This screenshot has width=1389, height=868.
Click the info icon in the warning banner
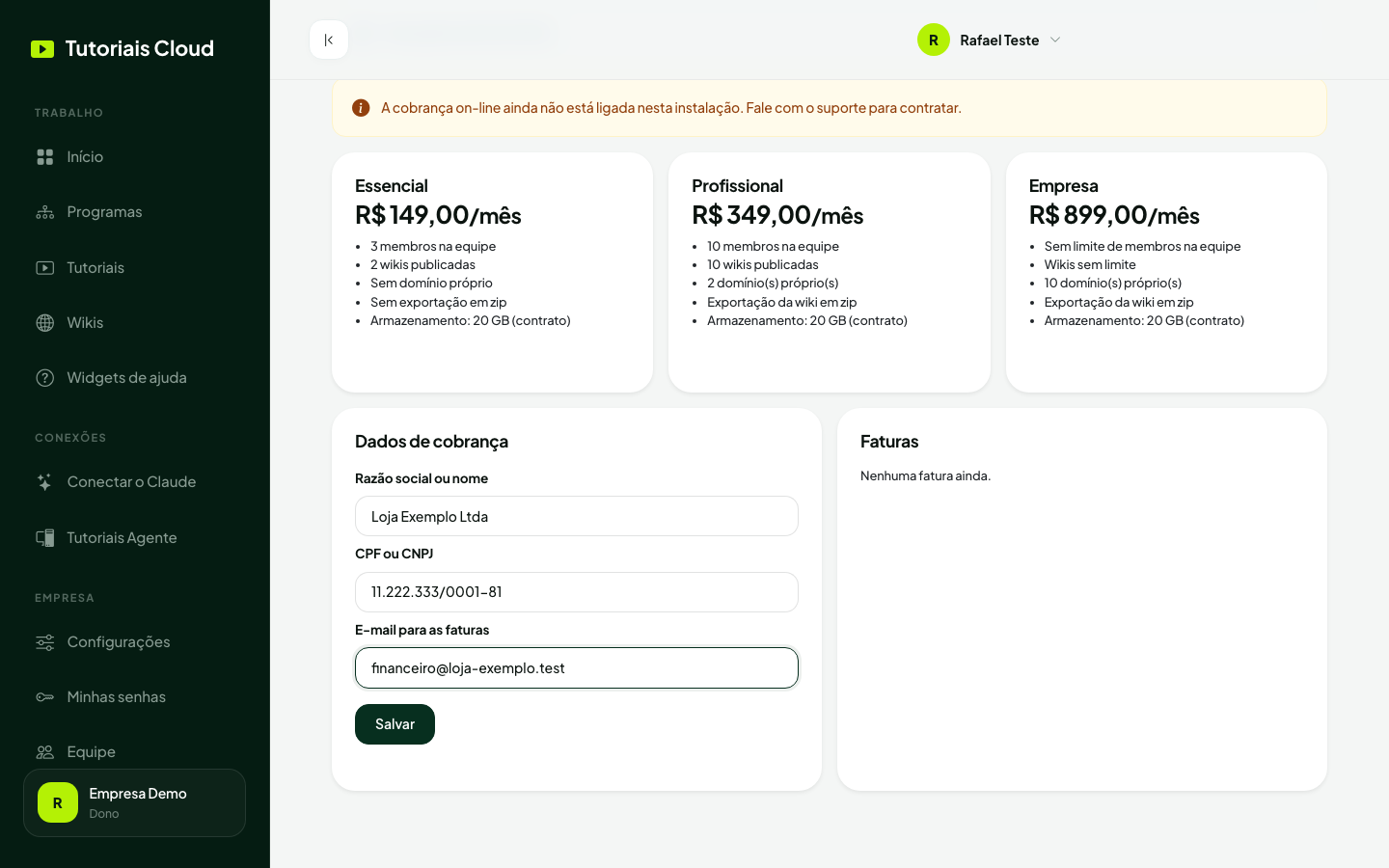click(x=361, y=108)
